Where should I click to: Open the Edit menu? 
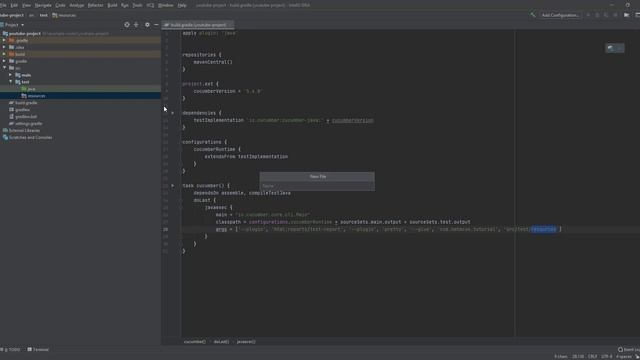14,5
